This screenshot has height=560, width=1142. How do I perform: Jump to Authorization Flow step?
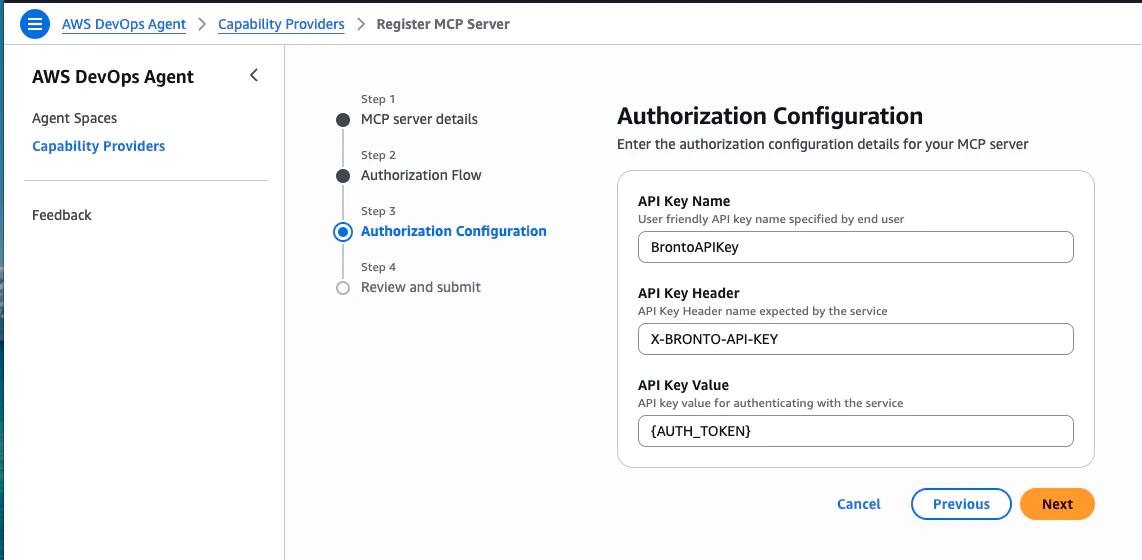click(x=421, y=176)
